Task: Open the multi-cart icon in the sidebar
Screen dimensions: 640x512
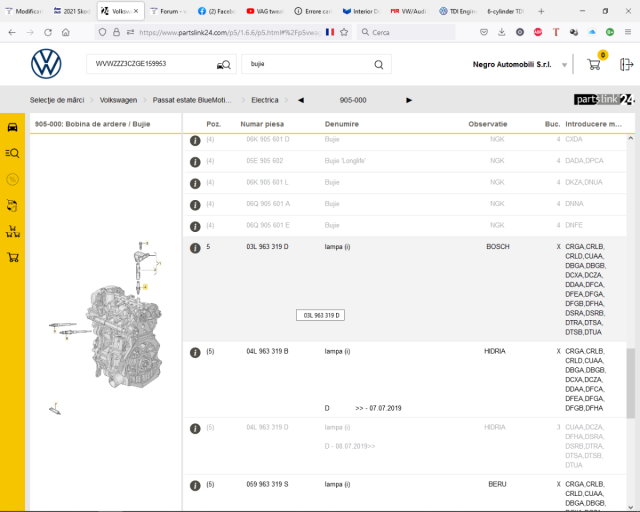Action: [13, 232]
